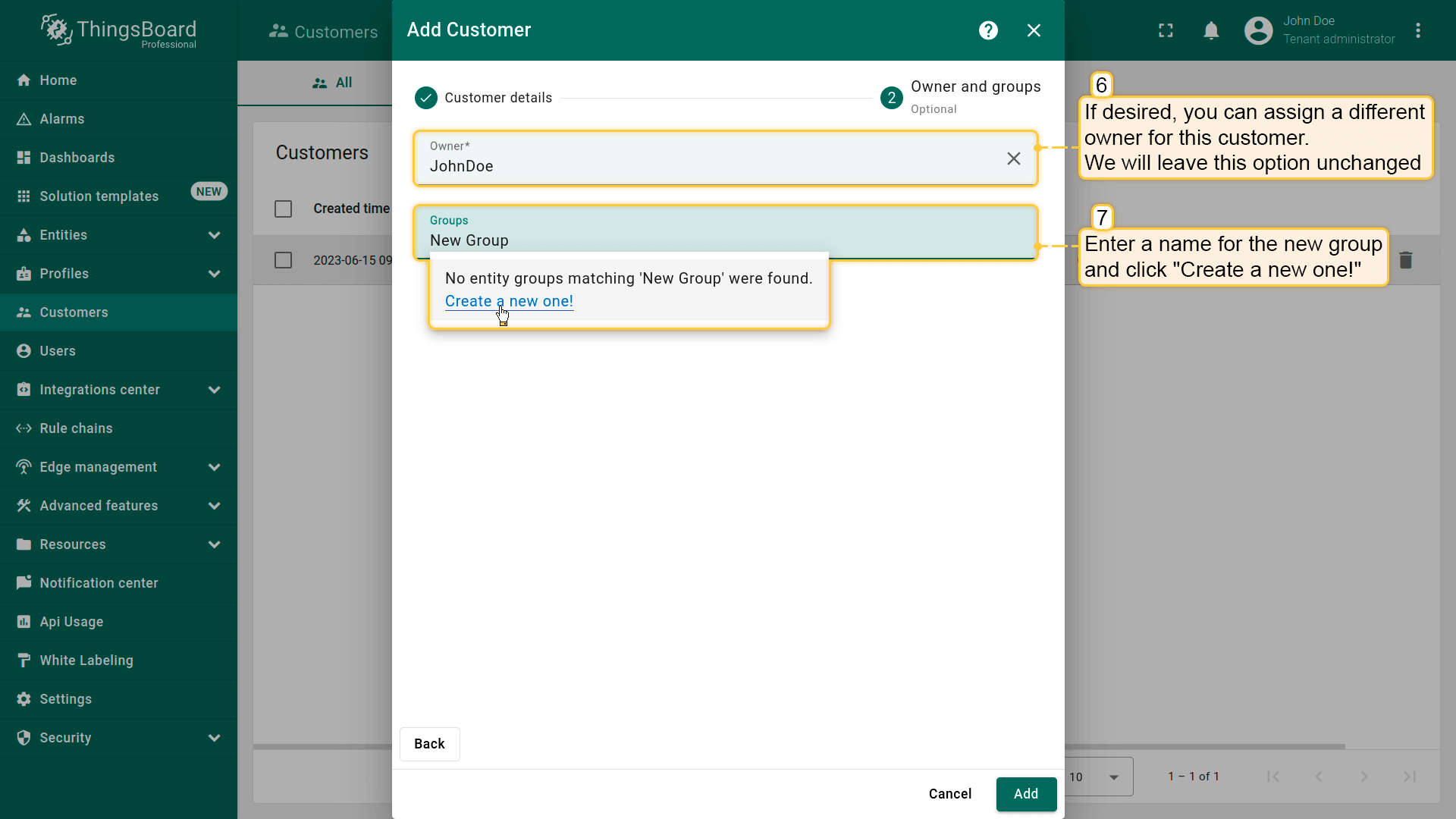Click the trash delete icon
This screenshot has width=1456, height=819.
1405,260
